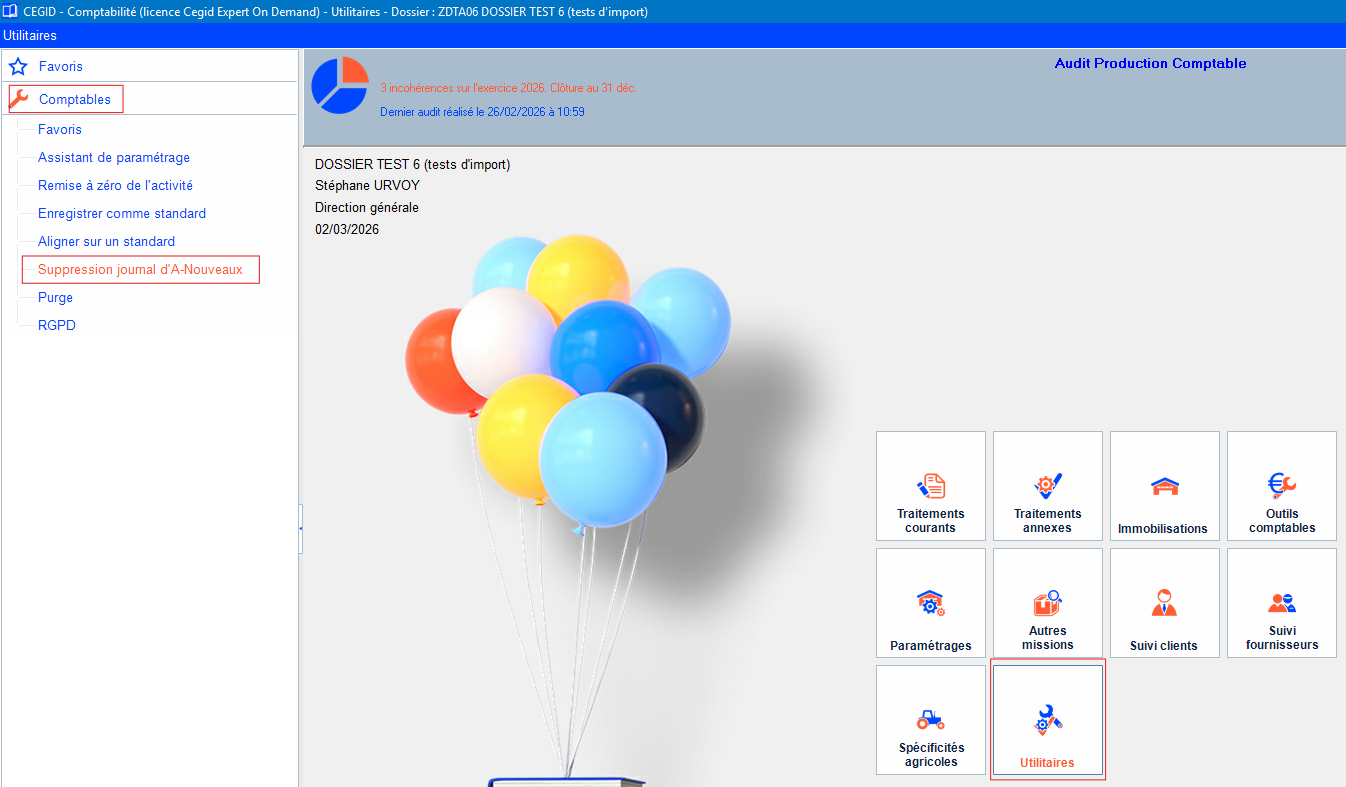Click the Audit Production Comptable title link
This screenshot has height=787, width=1346.
[x=1150, y=63]
